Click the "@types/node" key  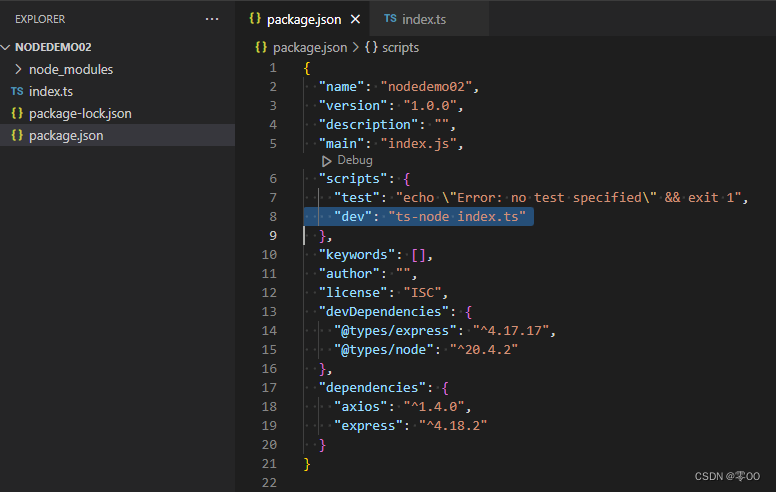point(384,349)
